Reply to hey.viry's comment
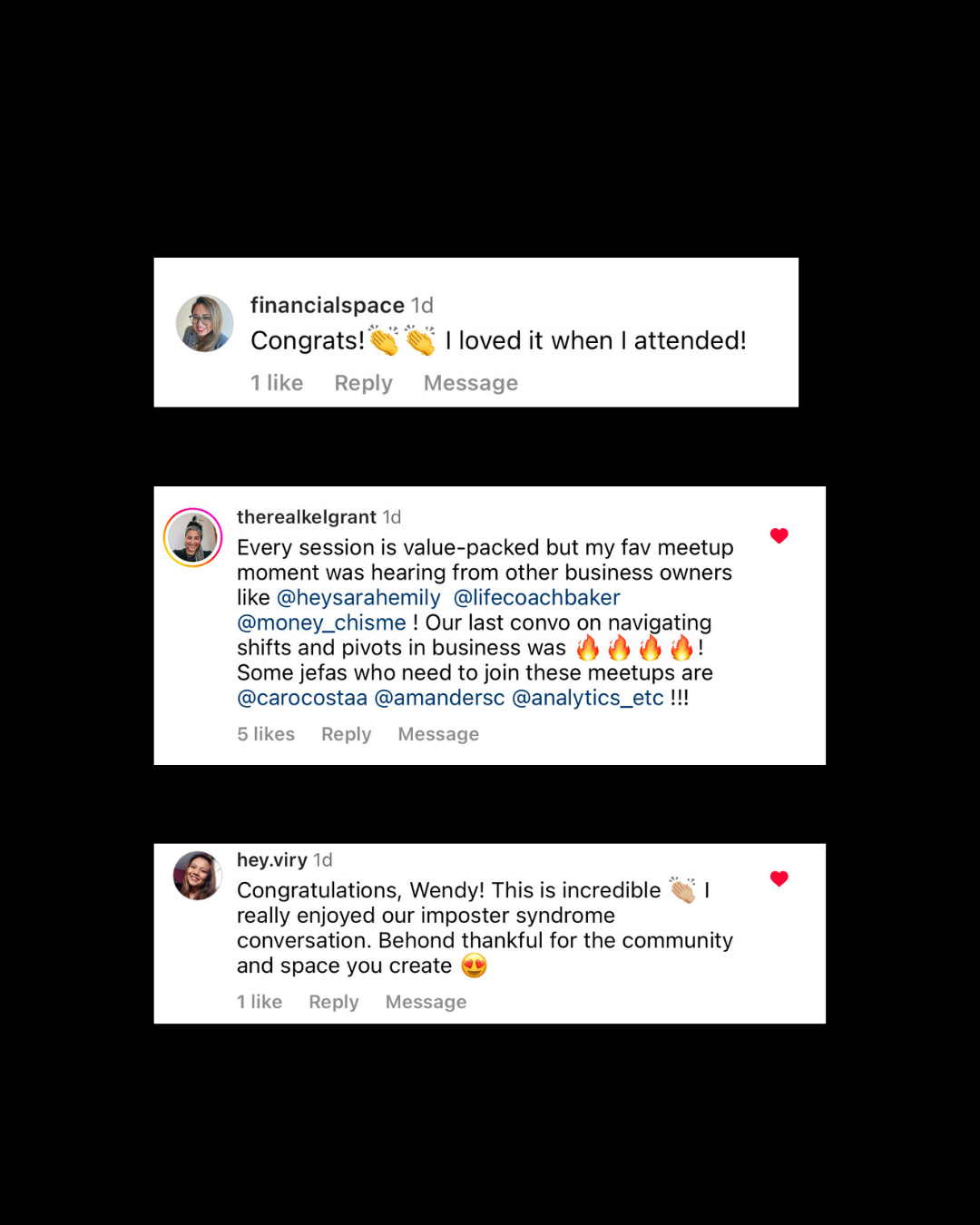The image size is (980, 1225). pyautogui.click(x=334, y=1002)
